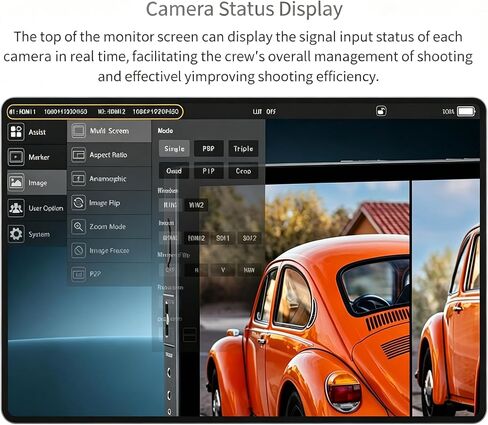Click the main orange car preview image
This screenshot has height=425, width=488.
[304, 298]
